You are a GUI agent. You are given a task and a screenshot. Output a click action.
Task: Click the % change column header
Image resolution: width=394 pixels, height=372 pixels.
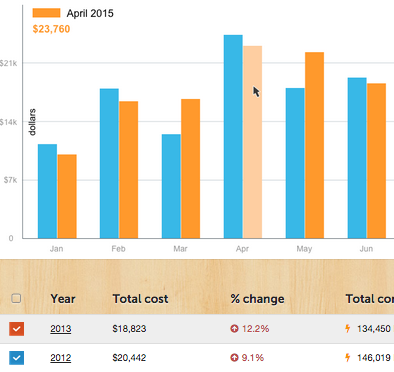tap(257, 299)
